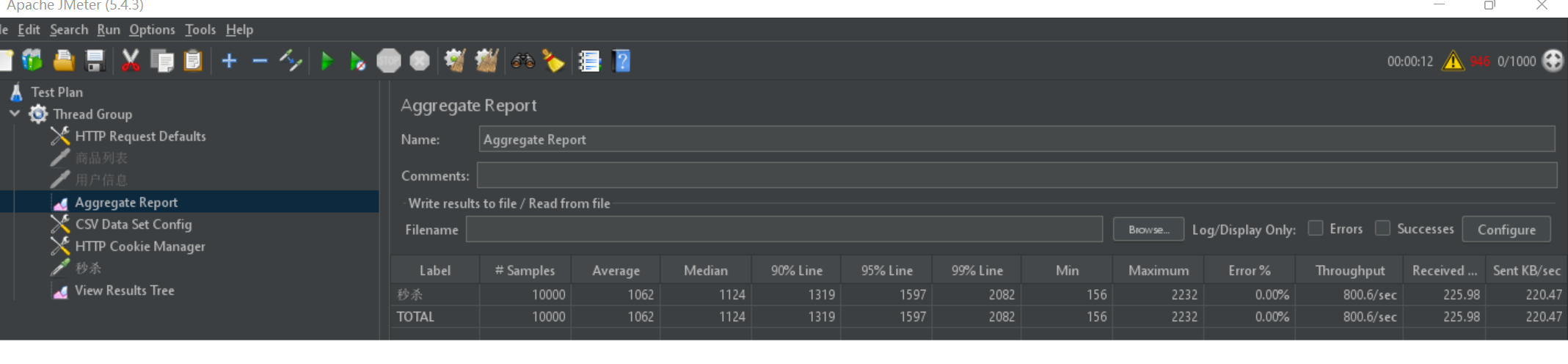Search the tree with the binoculars icon
This screenshot has width=1568, height=364.
pyautogui.click(x=522, y=60)
